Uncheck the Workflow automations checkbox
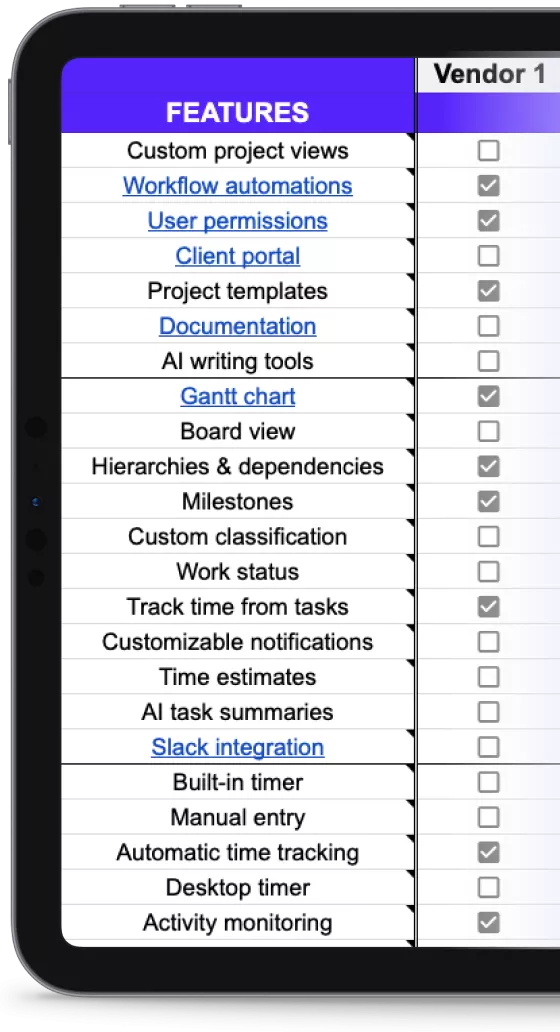The image size is (560, 1032). pyautogui.click(x=488, y=186)
